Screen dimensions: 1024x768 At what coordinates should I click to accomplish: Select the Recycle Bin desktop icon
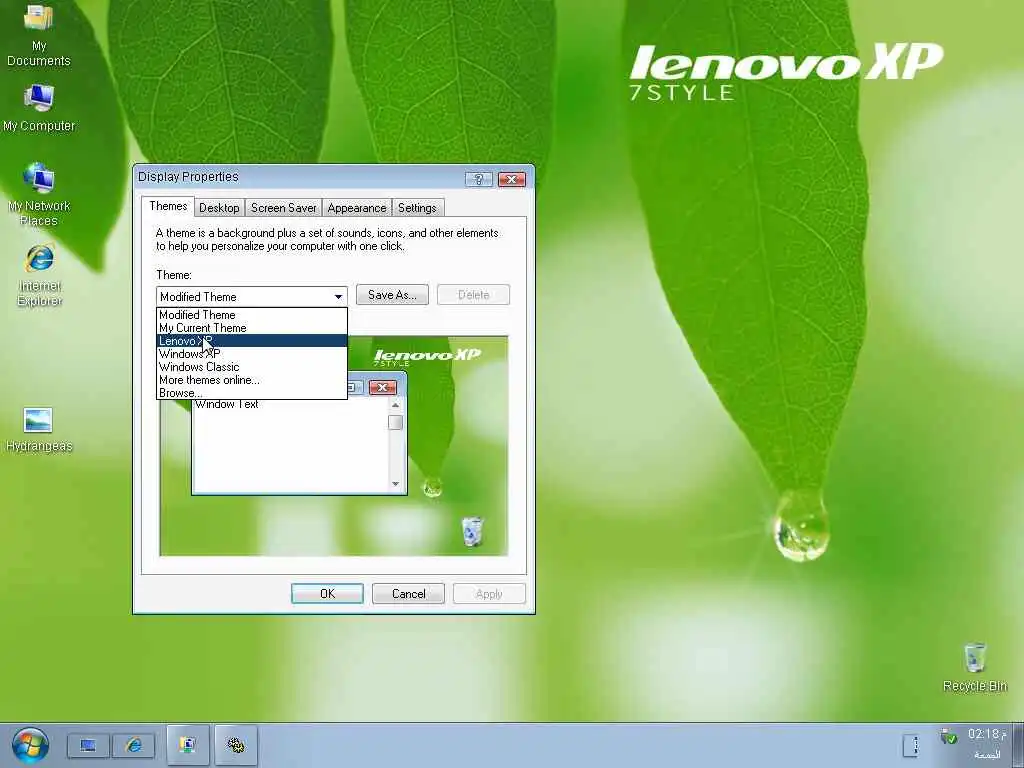[974, 667]
